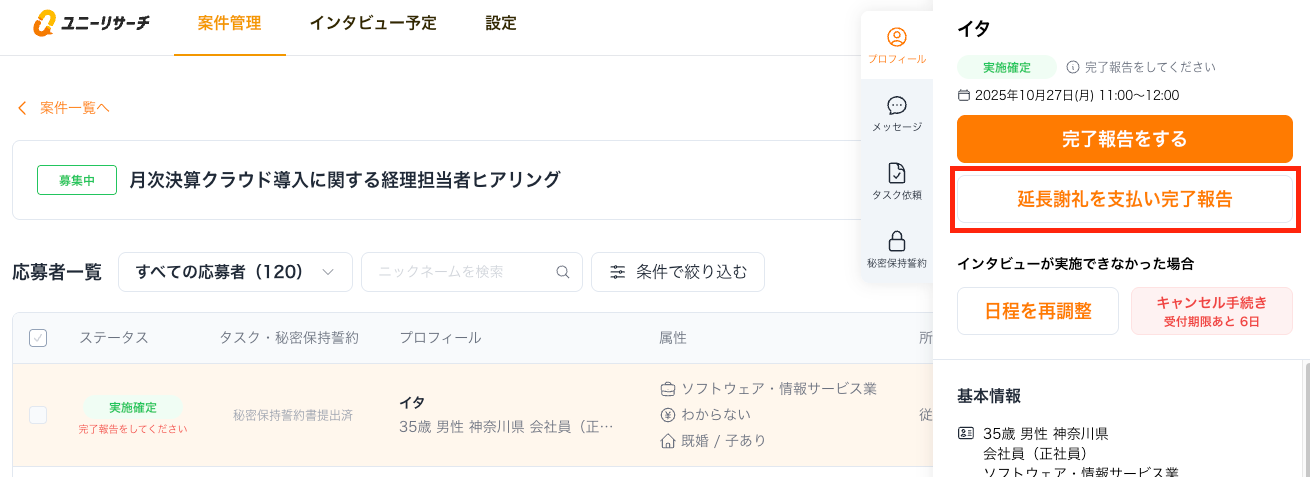
Task: Switch to the 案件管理 tab
Action: [229, 23]
